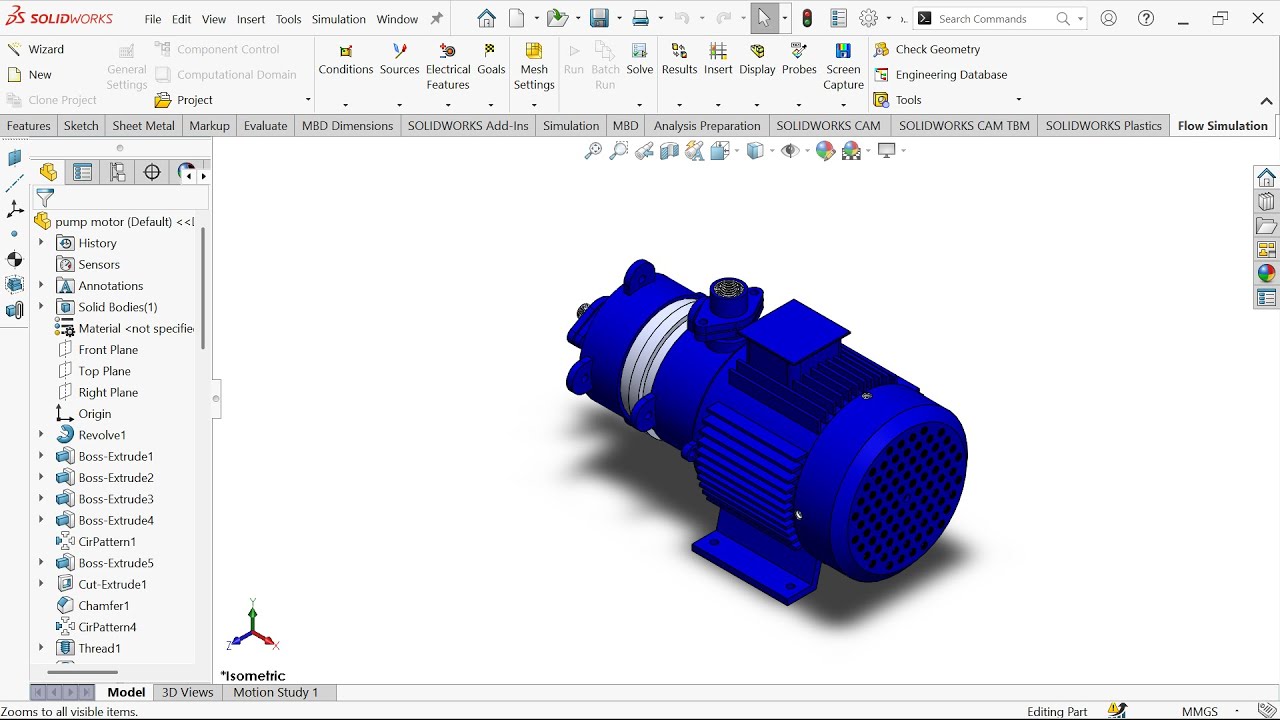Click the Solve button
Screen dimensions: 1280x720
[x=640, y=60]
